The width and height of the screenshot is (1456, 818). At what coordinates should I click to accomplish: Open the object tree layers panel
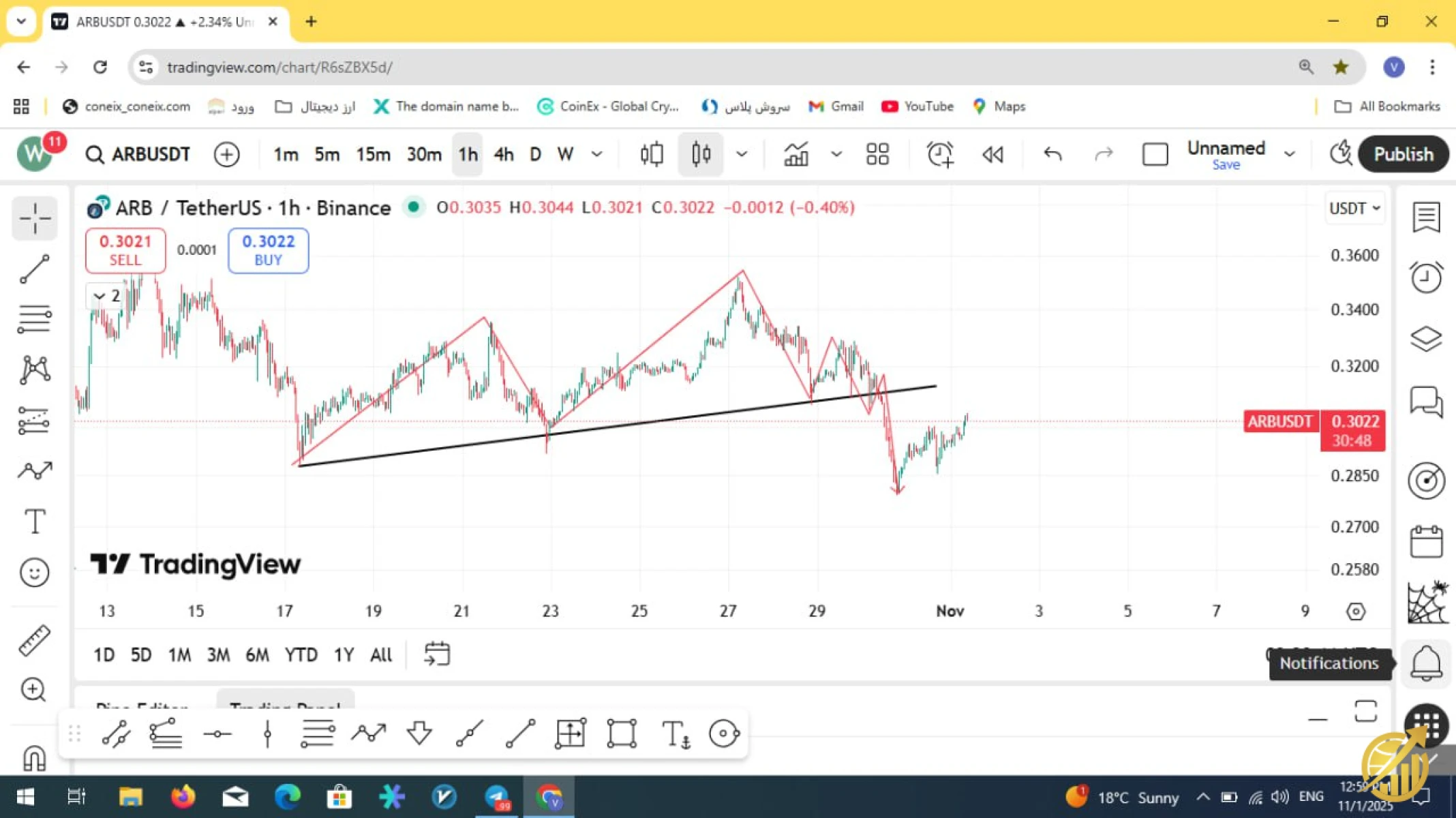pos(1426,339)
